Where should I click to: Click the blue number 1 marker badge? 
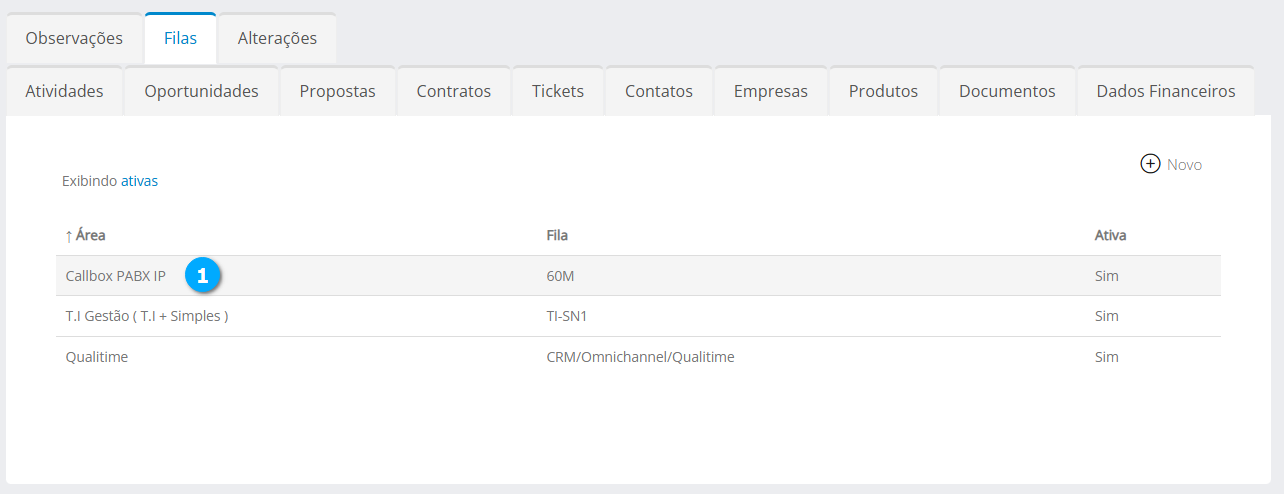202,276
